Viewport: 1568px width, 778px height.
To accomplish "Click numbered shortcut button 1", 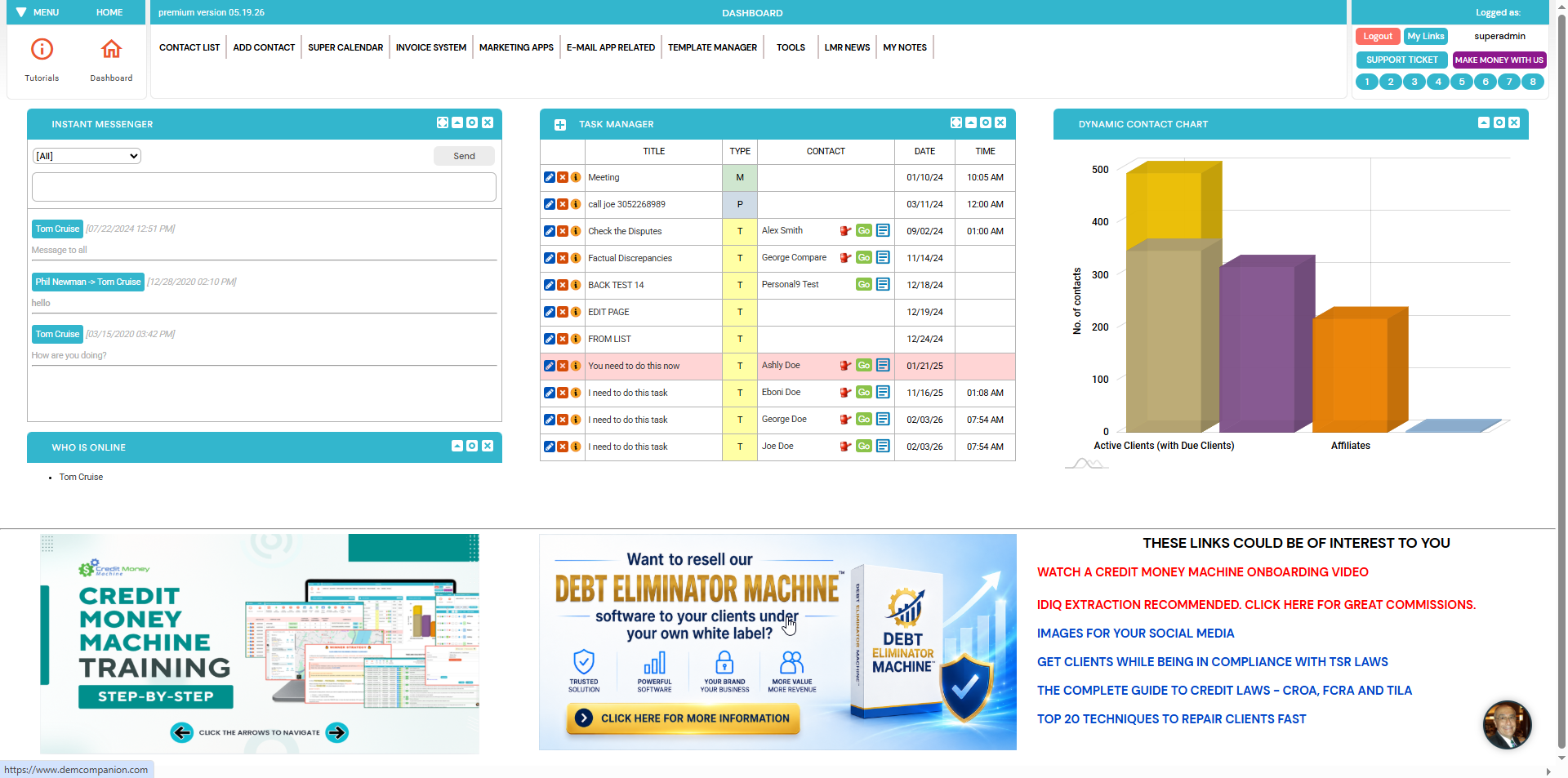I will pyautogui.click(x=1367, y=82).
